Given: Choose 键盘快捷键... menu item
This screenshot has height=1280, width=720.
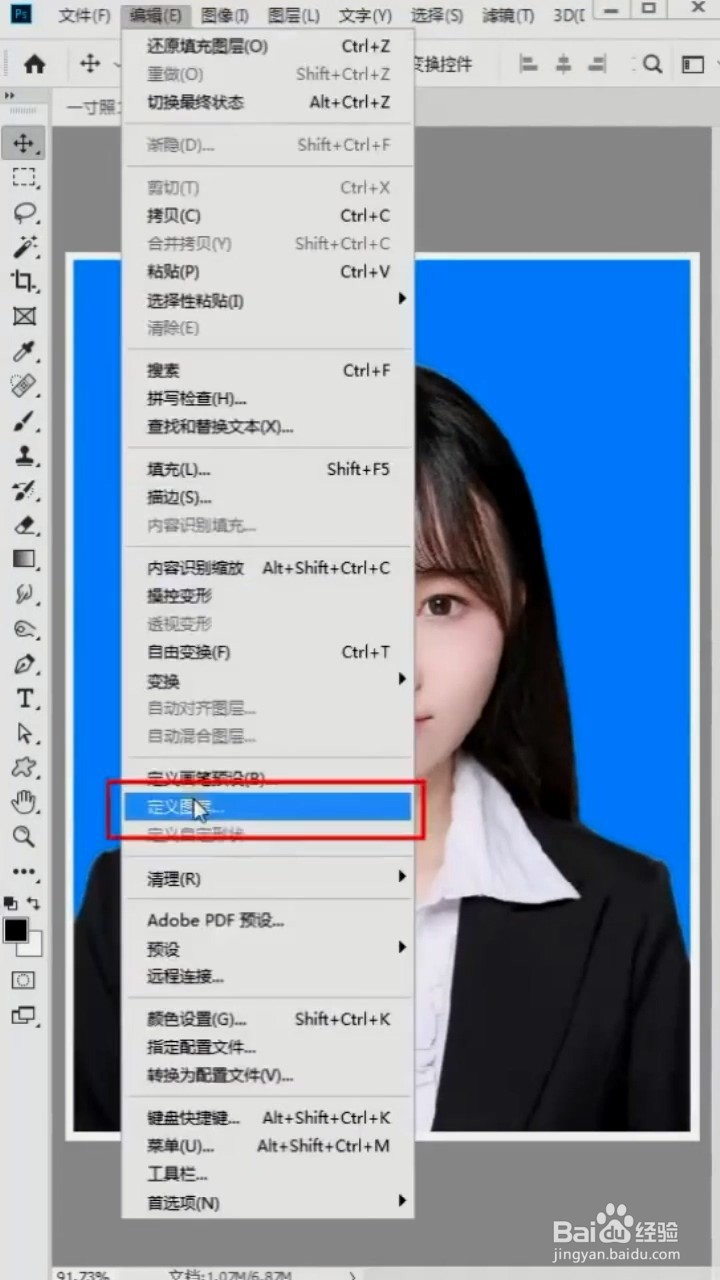Looking at the screenshot, I should click(x=268, y=1117).
